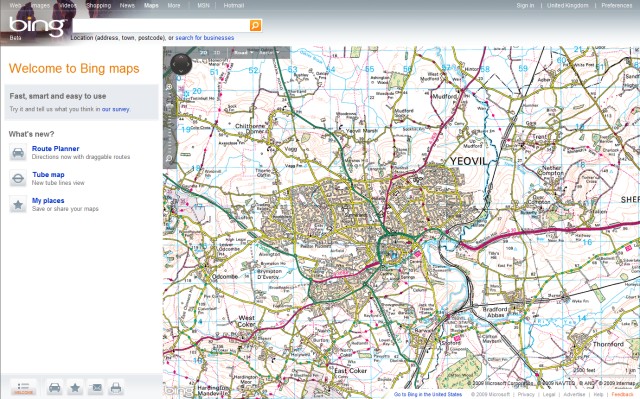Click 'search for businesses' link
Viewport: 640px width, 399px height.
(205, 38)
